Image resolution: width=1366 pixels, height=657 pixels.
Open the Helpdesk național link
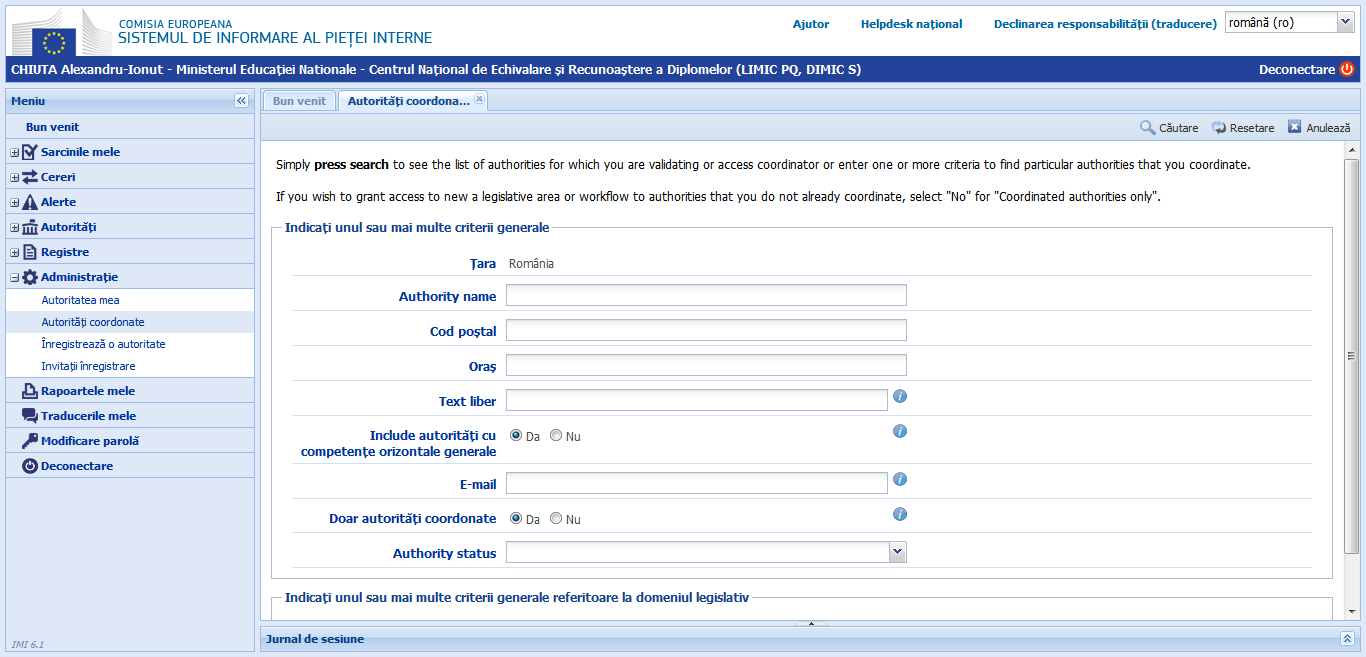[x=911, y=24]
